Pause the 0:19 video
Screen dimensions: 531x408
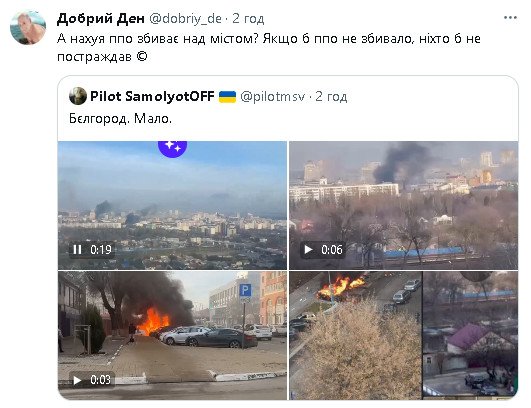tap(77, 250)
